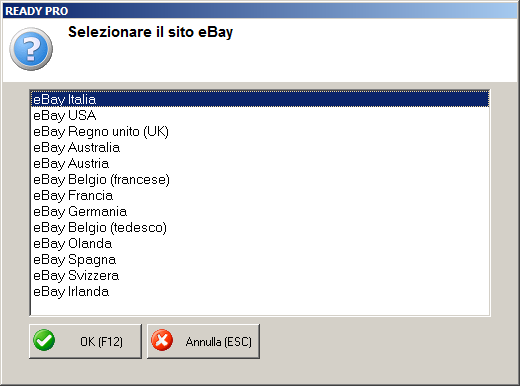Image resolution: width=520 pixels, height=386 pixels.
Task: Pick eBay Svizzera in the list
Action: 260,275
